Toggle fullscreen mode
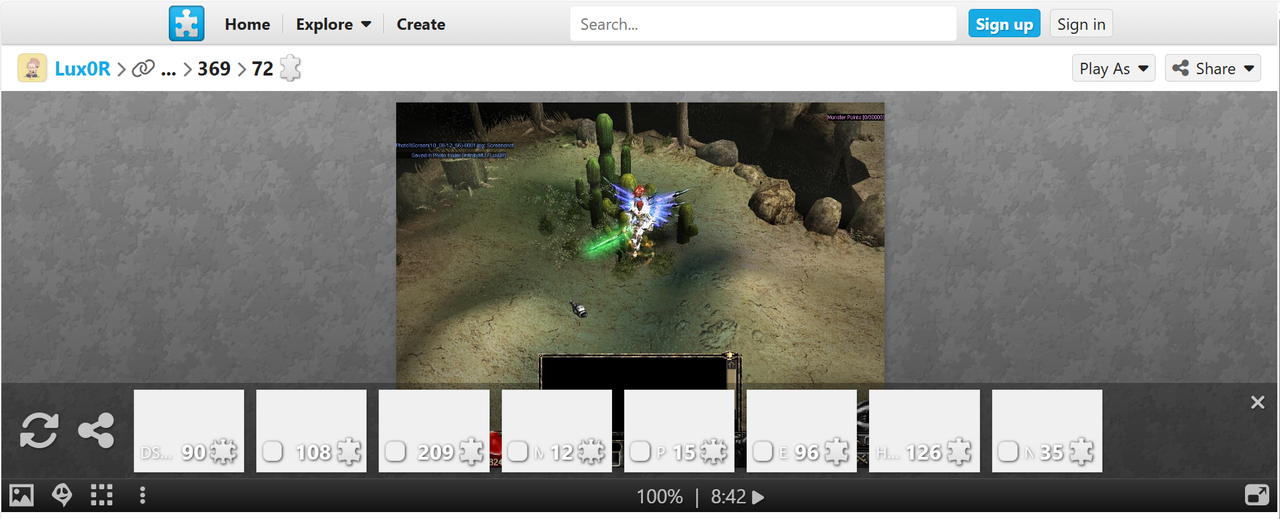The height and width of the screenshot is (519, 1280). 1257,495
